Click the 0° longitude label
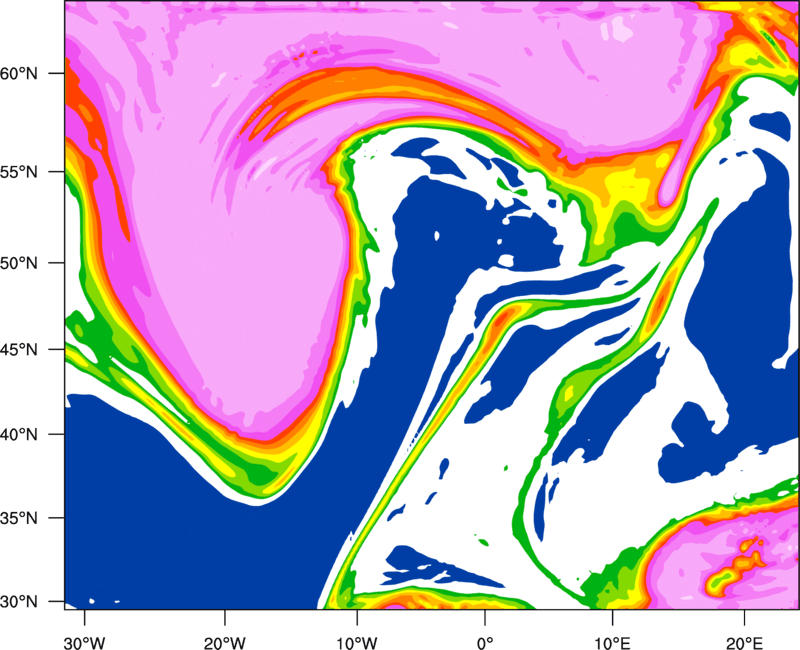The image size is (800, 650). click(x=485, y=643)
